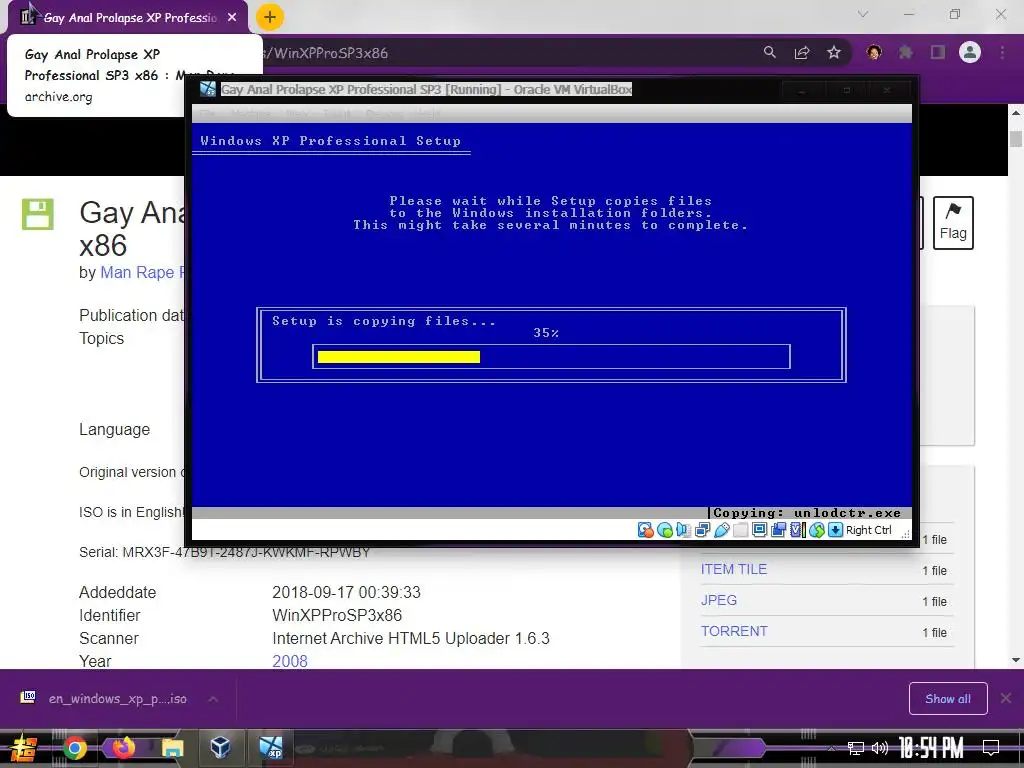Screen dimensions: 1024x768
Task: Close the archive.org browser tab
Action: [x=232, y=18]
